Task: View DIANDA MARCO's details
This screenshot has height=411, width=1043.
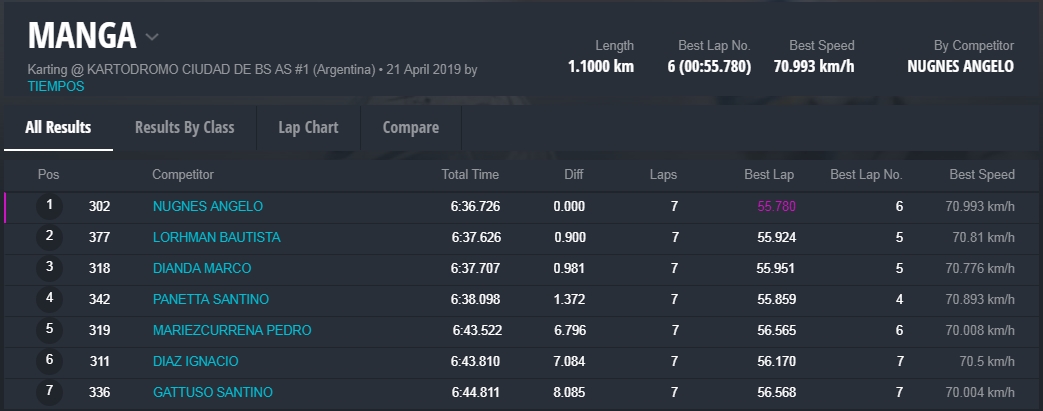Action: [x=202, y=269]
